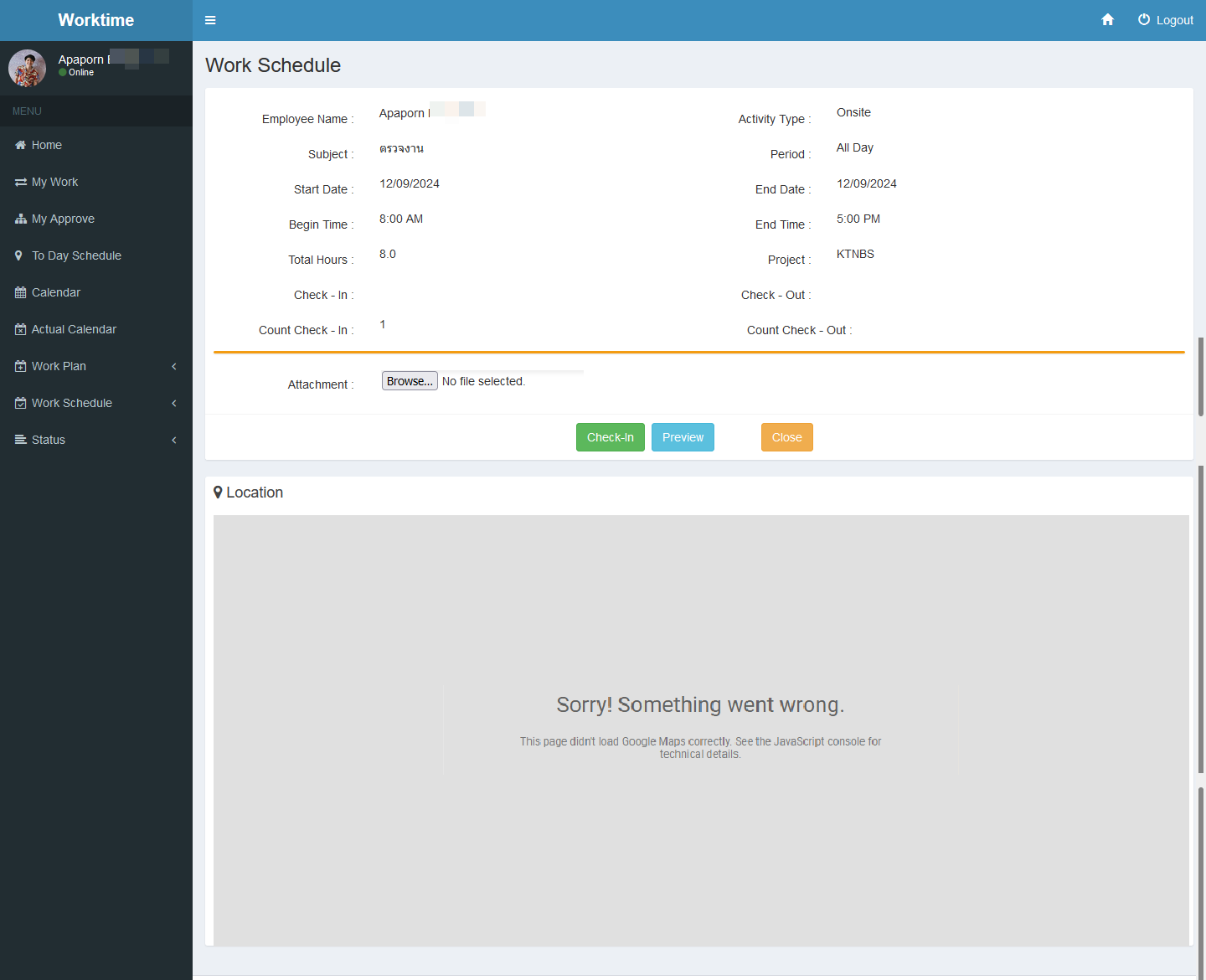Click the Activity Type value Onsite
This screenshot has width=1206, height=980.
(853, 112)
